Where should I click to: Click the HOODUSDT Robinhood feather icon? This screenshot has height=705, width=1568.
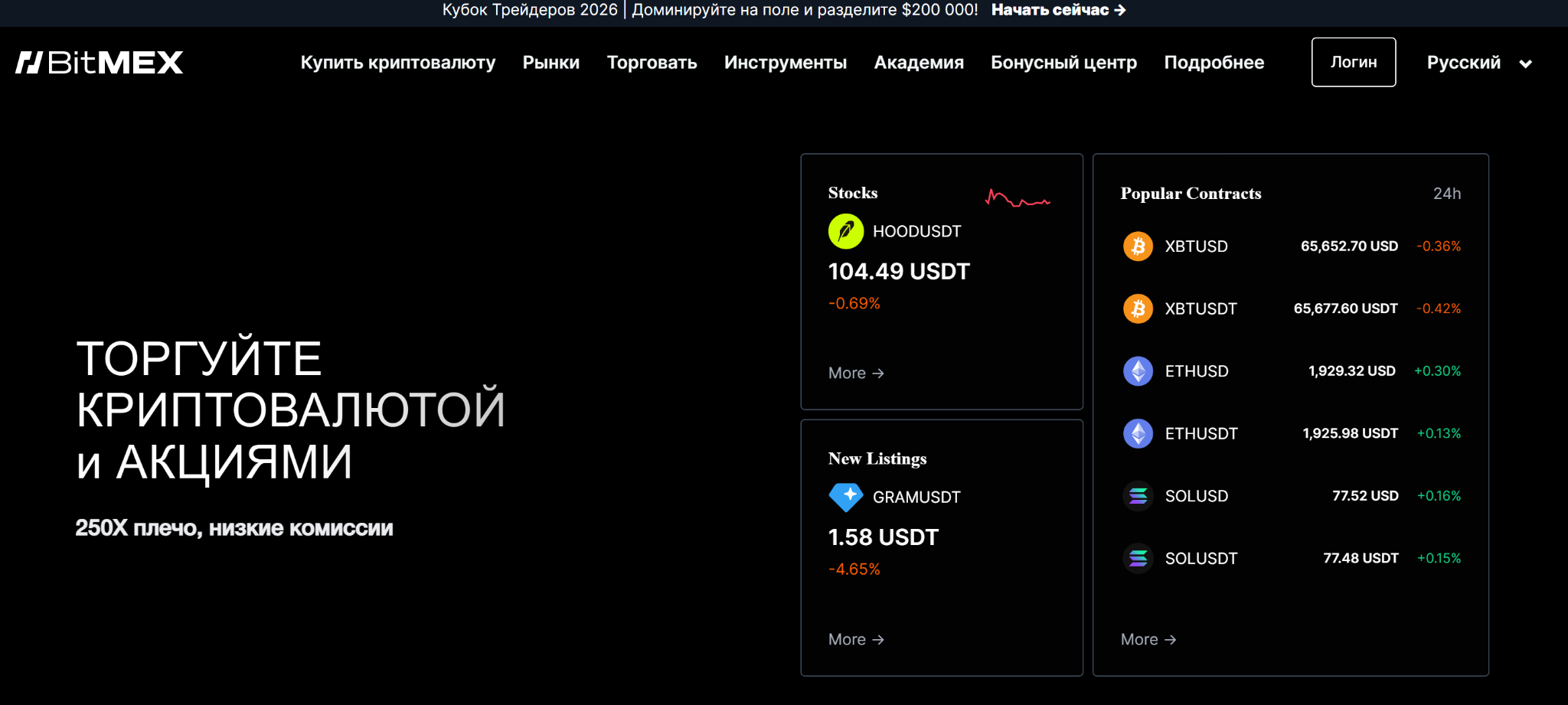[846, 231]
